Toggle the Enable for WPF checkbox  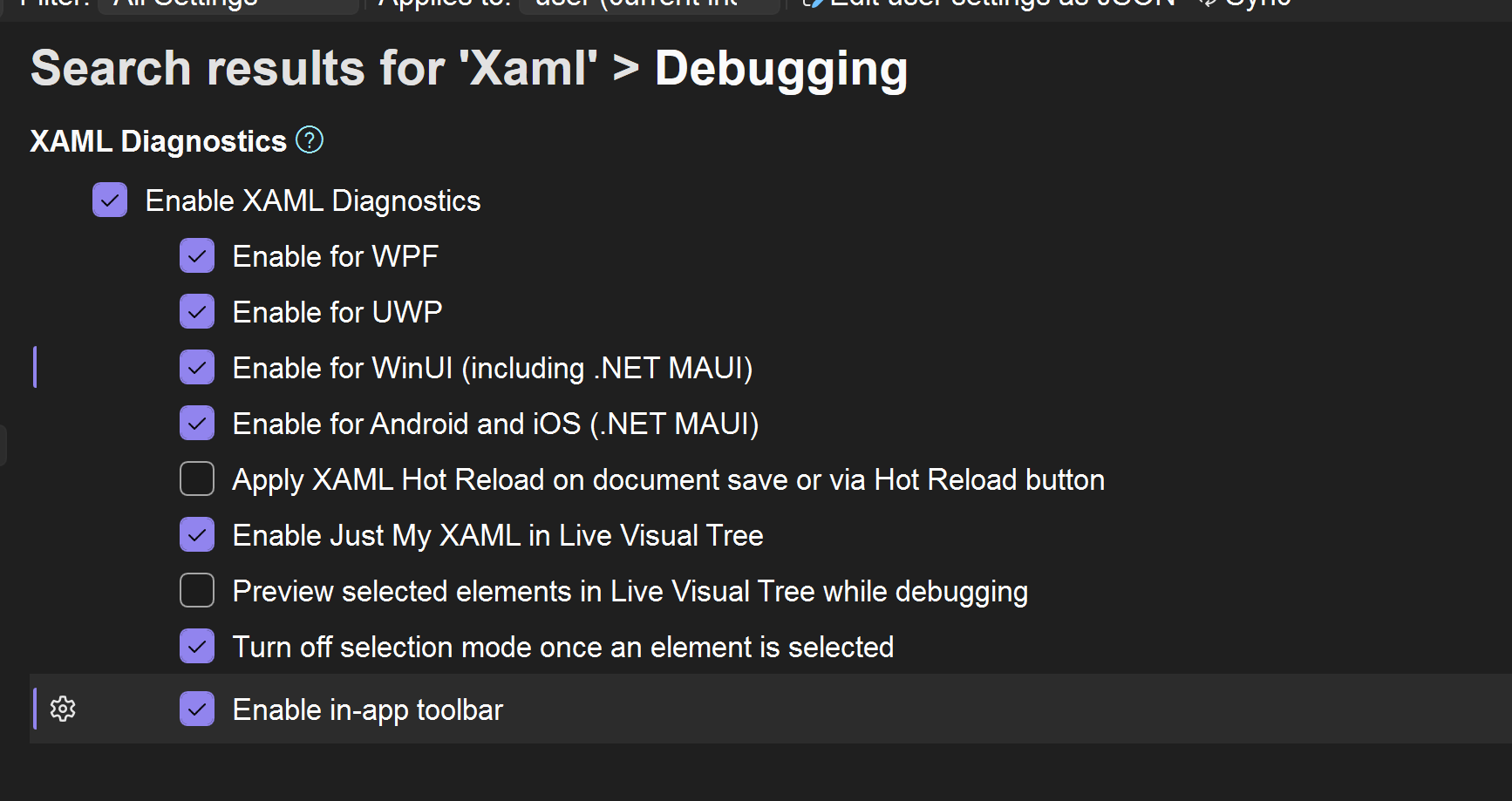197,255
